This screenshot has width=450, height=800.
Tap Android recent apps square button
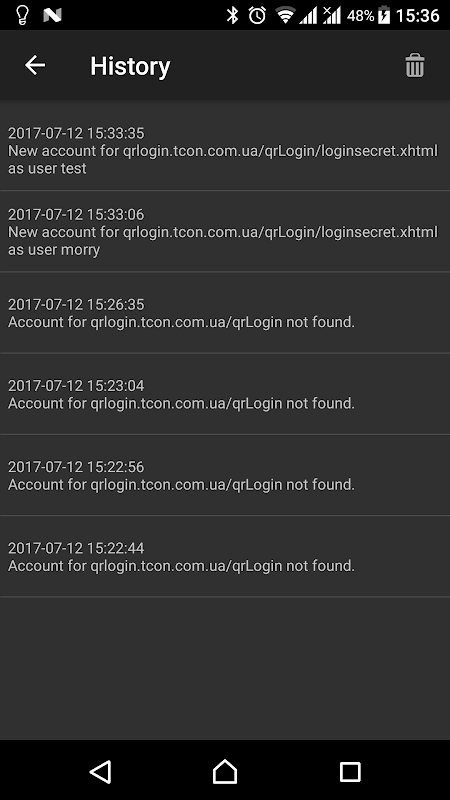[x=350, y=771]
